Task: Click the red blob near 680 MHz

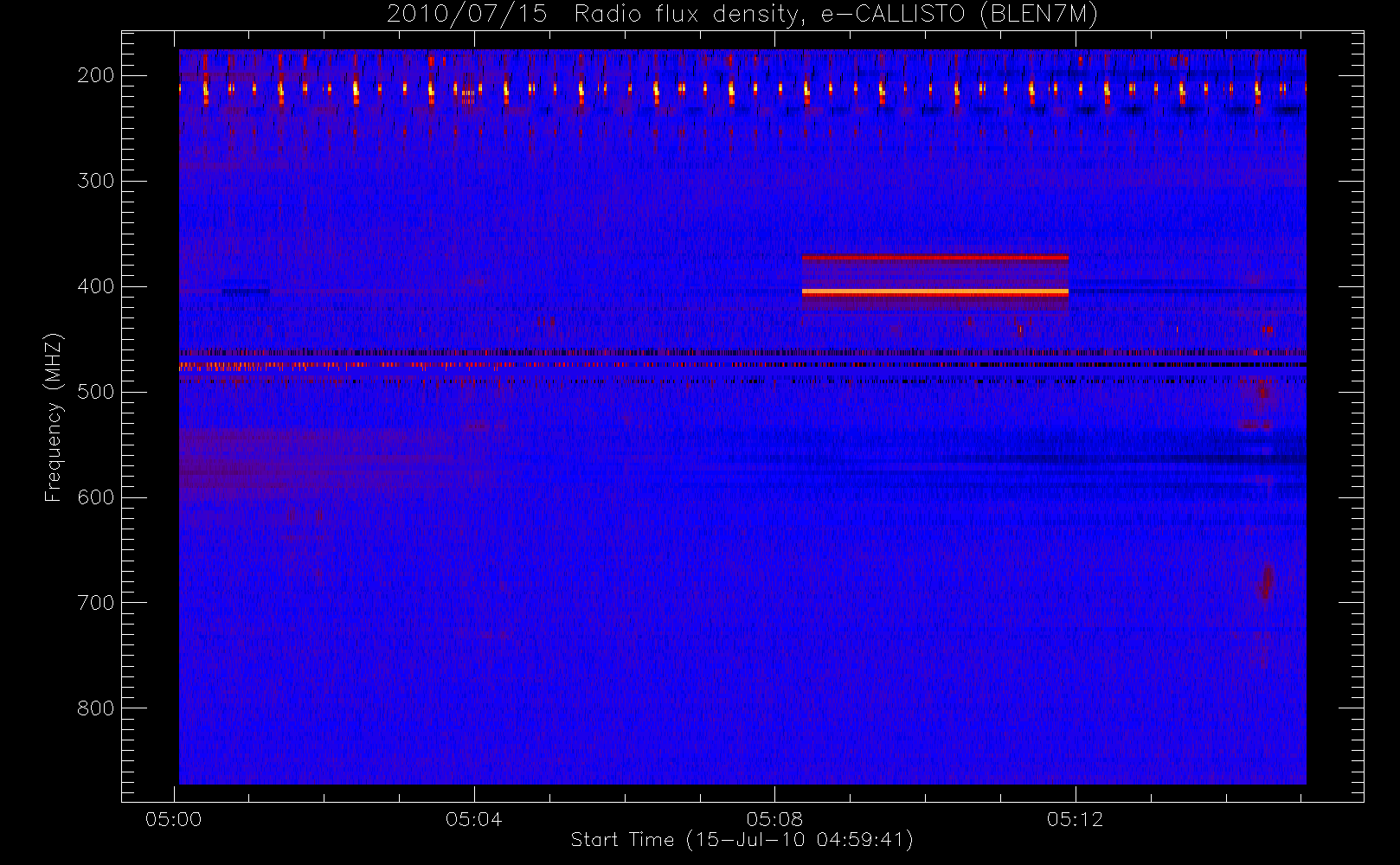Action: tap(1266, 581)
